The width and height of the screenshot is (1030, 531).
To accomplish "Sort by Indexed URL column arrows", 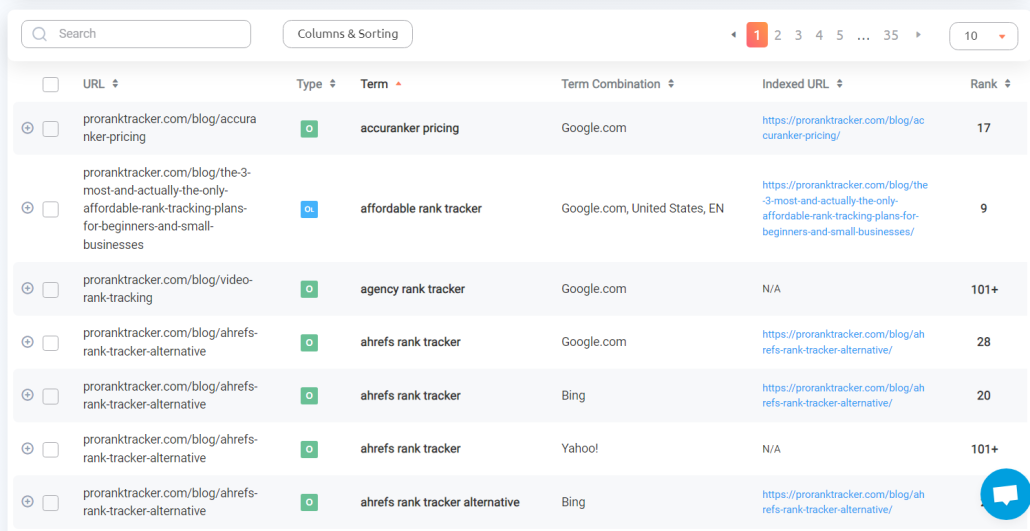I will [x=840, y=84].
